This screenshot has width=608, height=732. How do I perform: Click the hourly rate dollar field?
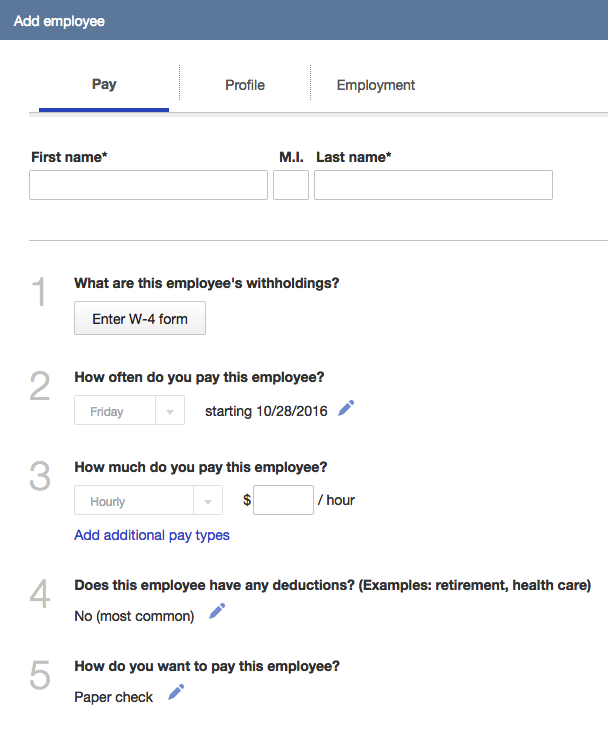pos(283,500)
